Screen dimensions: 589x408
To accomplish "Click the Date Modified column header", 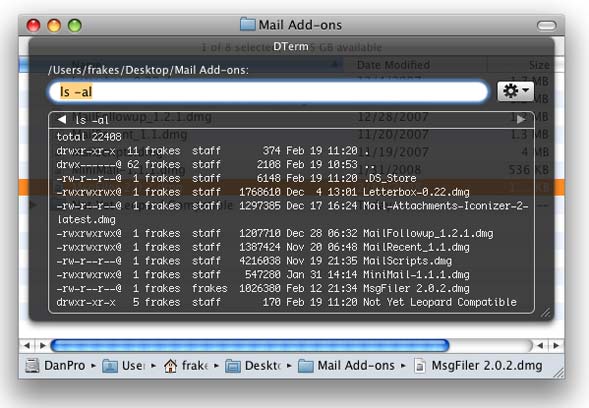I will click(x=393, y=65).
